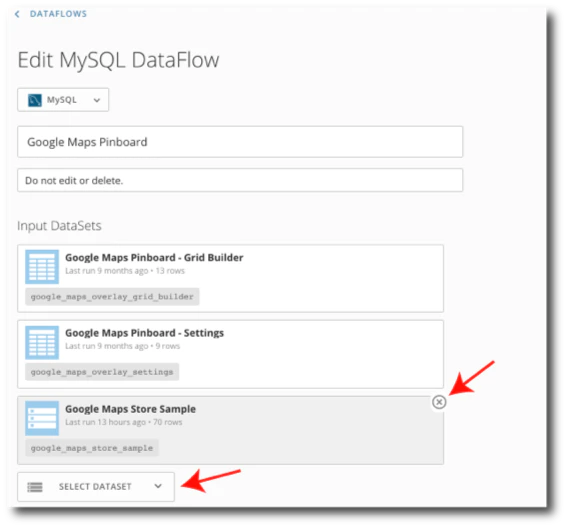Click the back chevron beside DATAFLOWS
This screenshot has width=564, height=525.
17,14
